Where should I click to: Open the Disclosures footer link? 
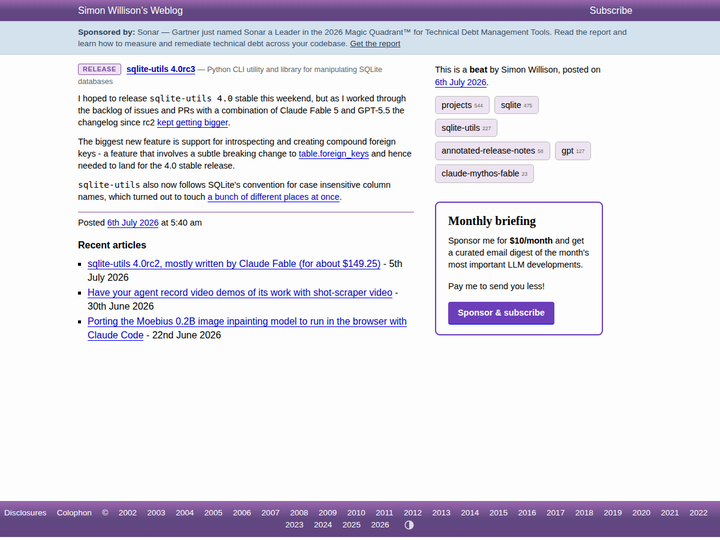[x=25, y=513]
